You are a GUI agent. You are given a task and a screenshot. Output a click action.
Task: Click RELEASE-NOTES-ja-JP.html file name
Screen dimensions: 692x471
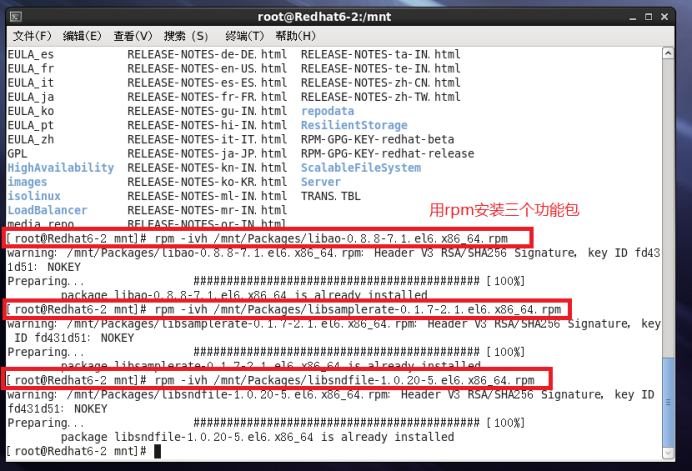pyautogui.click(x=207, y=154)
